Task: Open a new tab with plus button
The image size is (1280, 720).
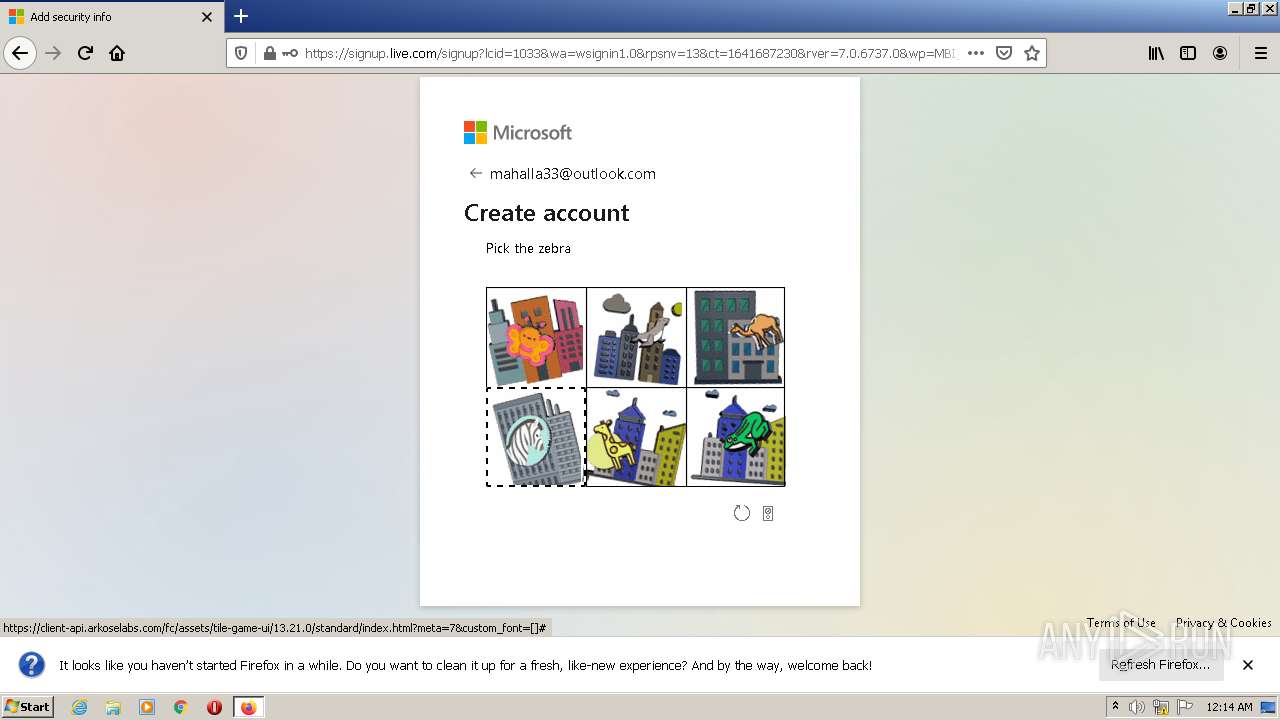Action: point(241,16)
